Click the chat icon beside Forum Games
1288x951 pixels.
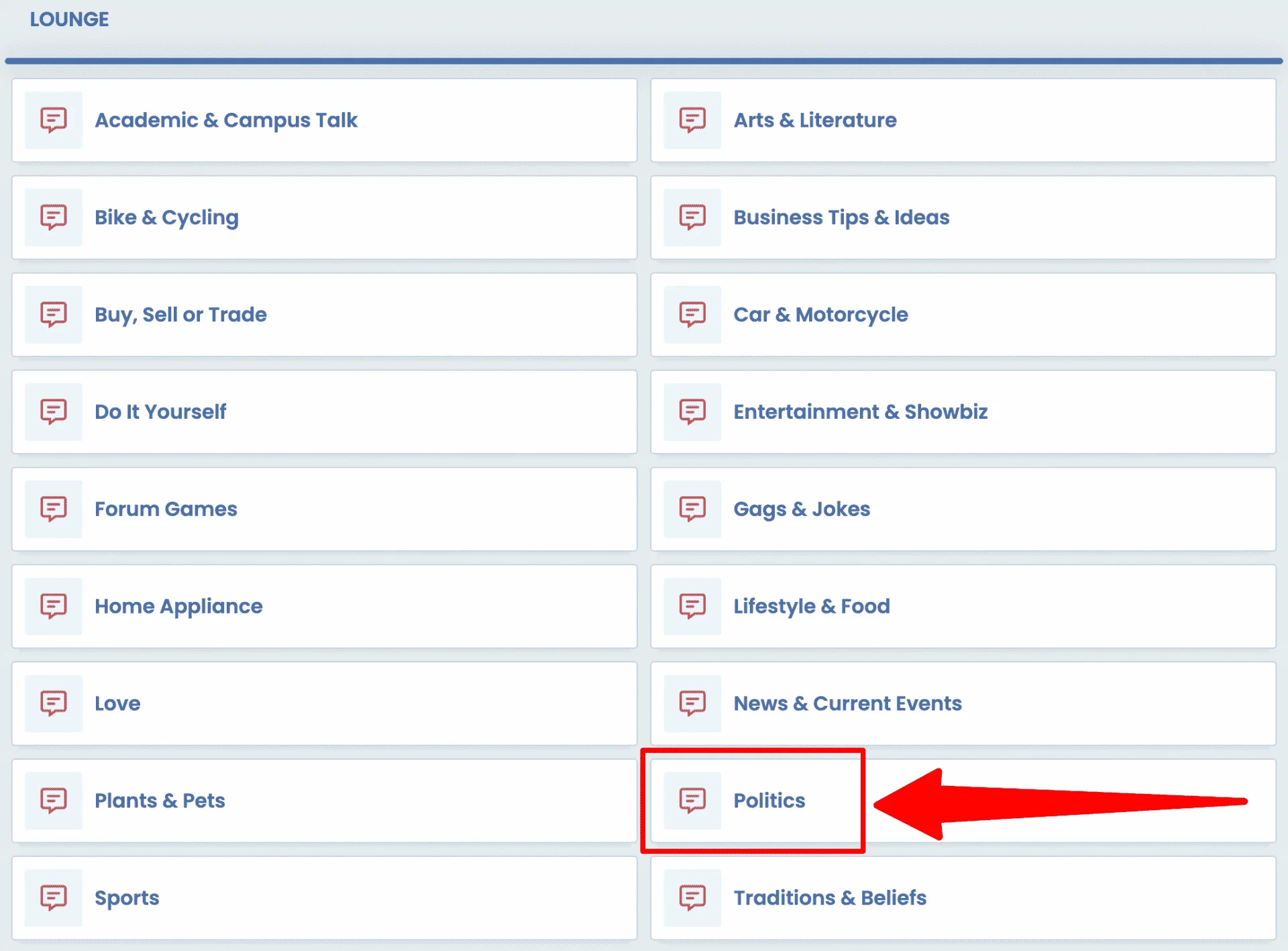[x=54, y=509]
